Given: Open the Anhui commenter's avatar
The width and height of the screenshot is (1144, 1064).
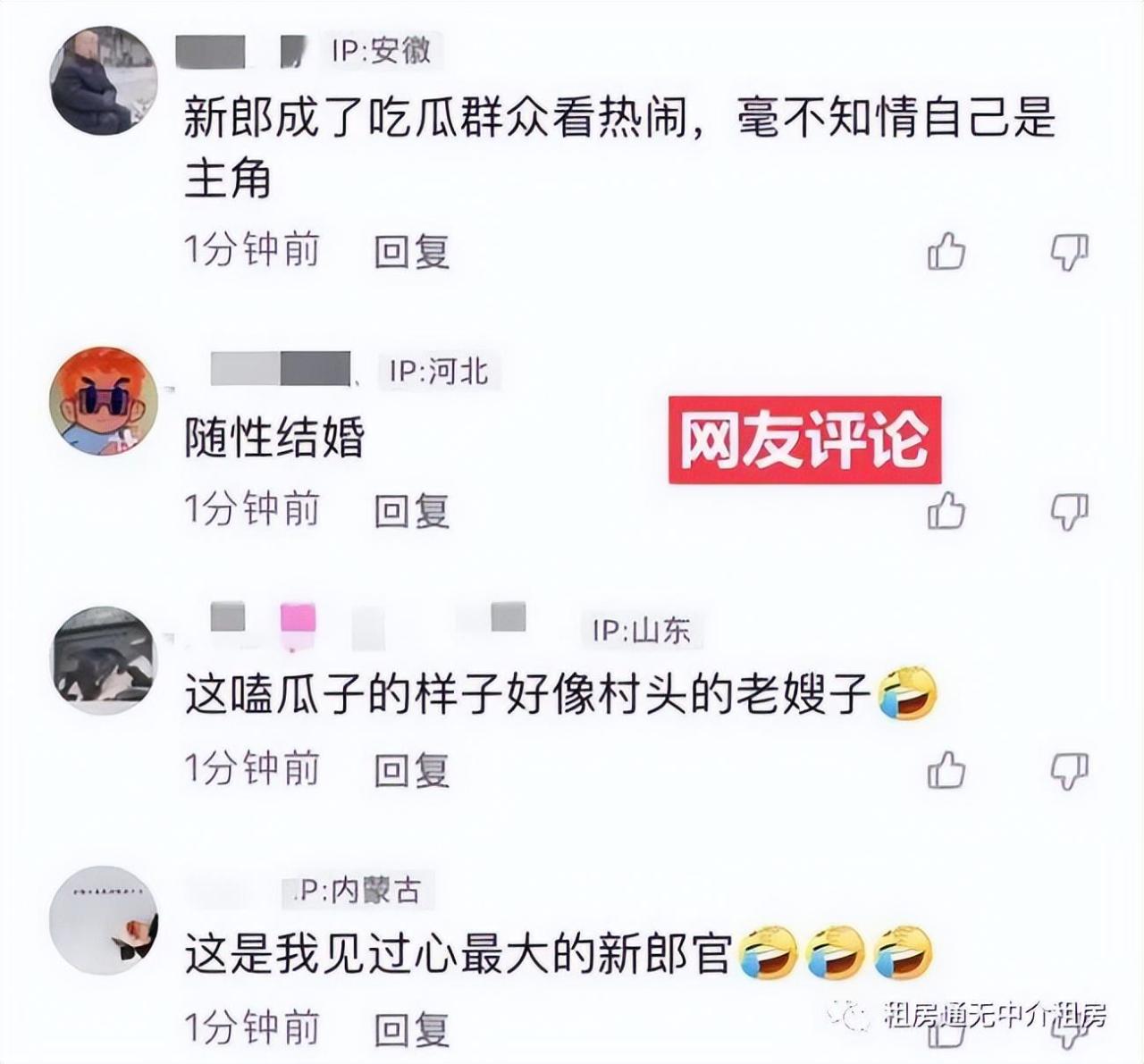Looking at the screenshot, I should 104,81.
